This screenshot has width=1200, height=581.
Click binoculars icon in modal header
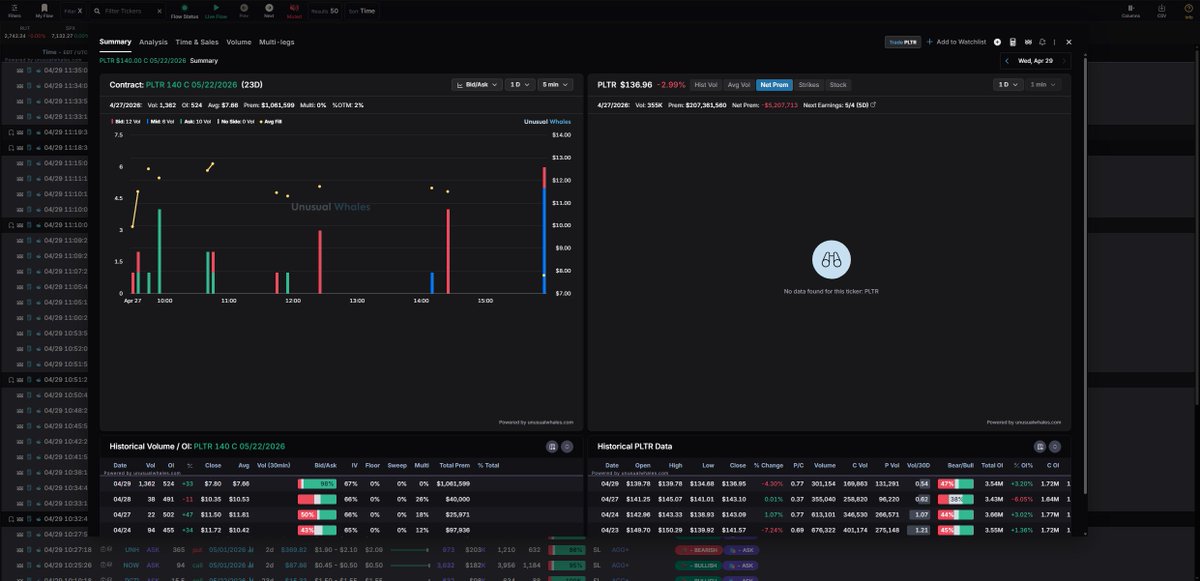click(1028, 42)
